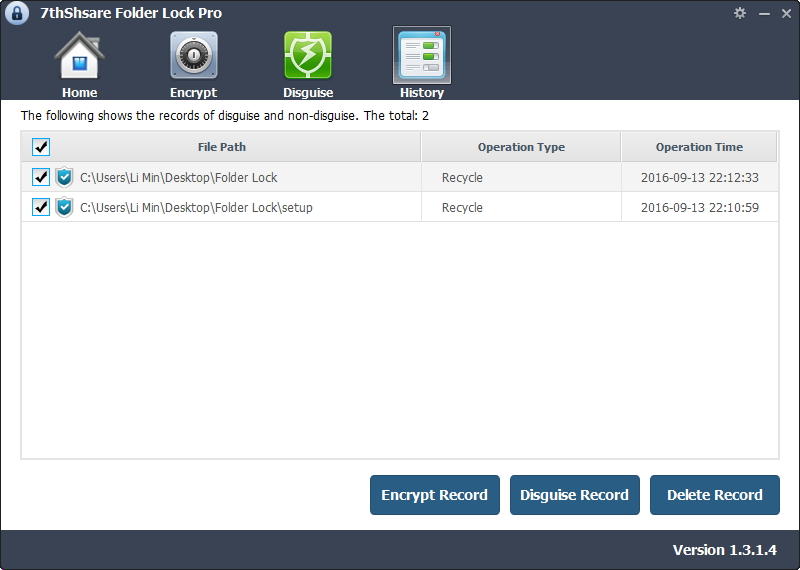Sort by Operation Time column header
This screenshot has width=800, height=570.
[x=699, y=147]
